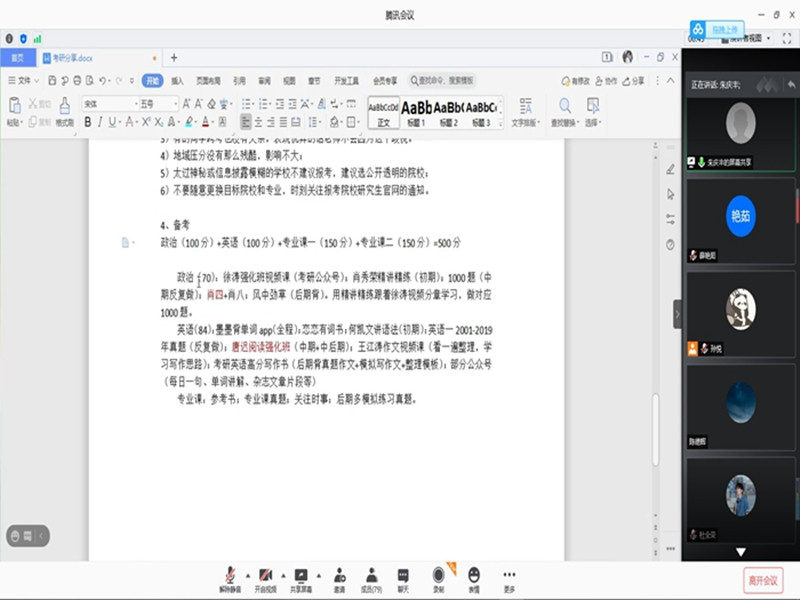Viewport: 800px width, 600px height.
Task: Open the 页面布局 ribbon tab
Action: (207, 80)
